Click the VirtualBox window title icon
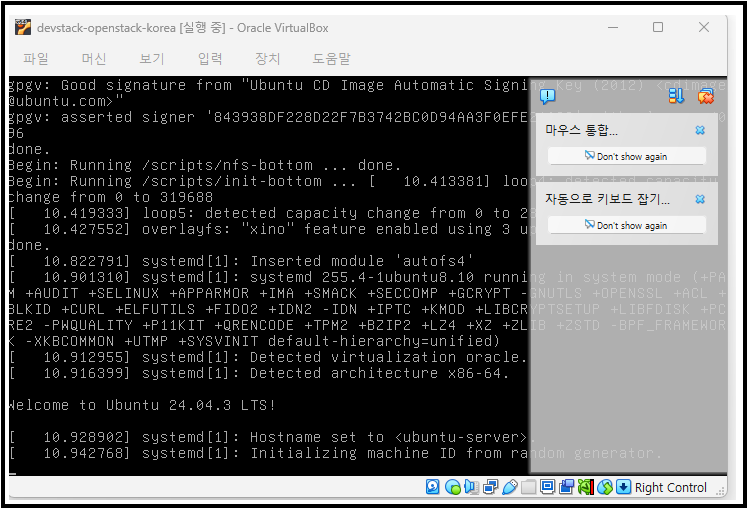Image resolution: width=747 pixels, height=509 pixels. pos(23,28)
